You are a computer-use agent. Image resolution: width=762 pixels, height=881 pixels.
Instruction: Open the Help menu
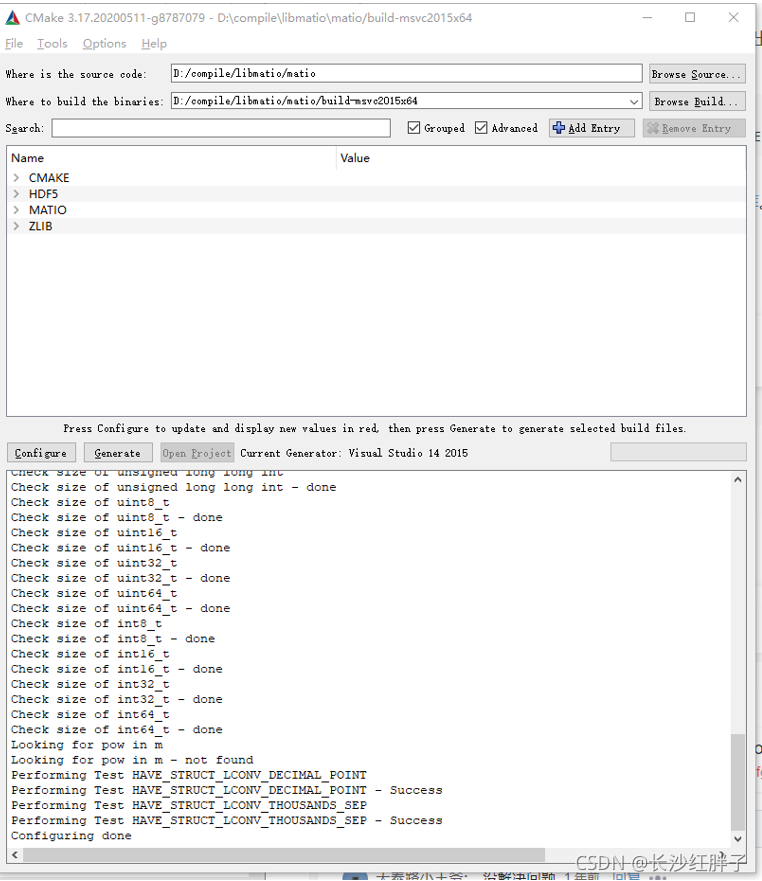pos(154,44)
